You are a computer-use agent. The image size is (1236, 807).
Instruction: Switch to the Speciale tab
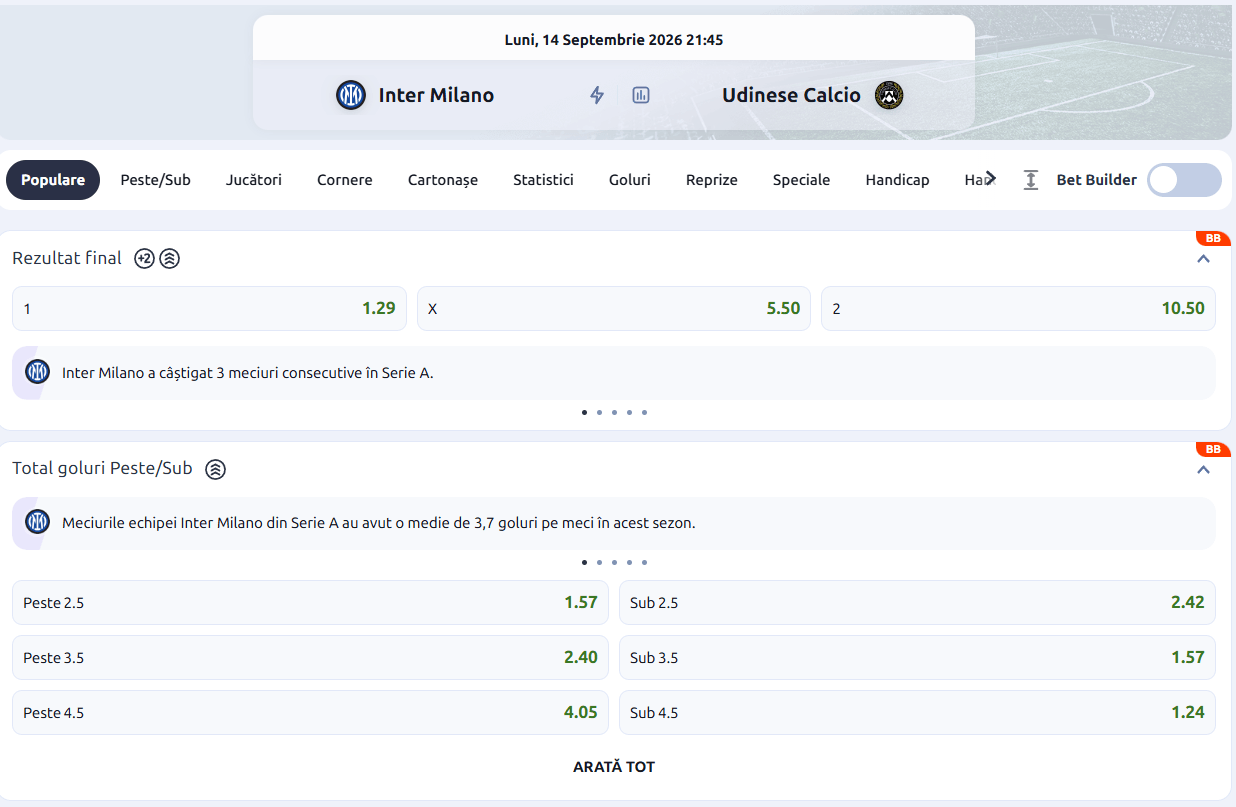click(802, 180)
